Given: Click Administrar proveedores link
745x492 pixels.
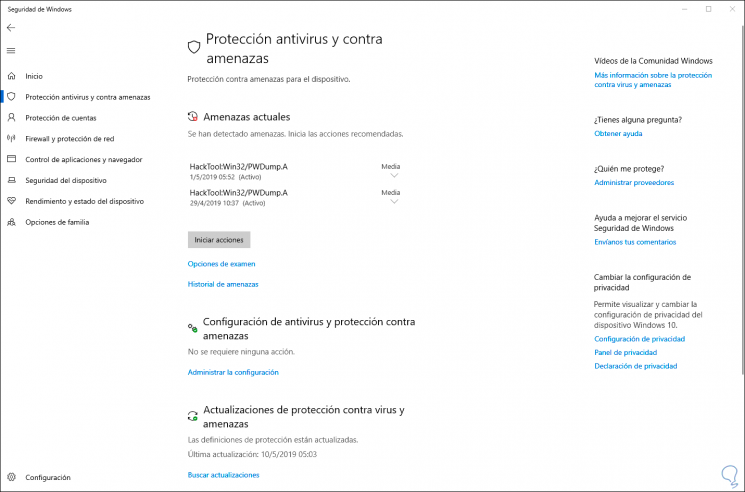Looking at the screenshot, I should 634,183.
